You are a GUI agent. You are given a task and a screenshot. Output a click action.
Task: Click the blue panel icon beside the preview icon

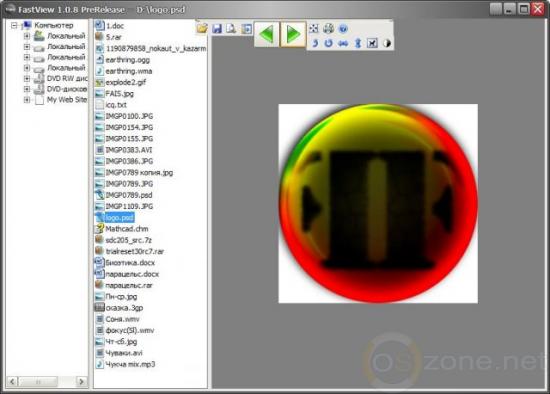click(246, 28)
